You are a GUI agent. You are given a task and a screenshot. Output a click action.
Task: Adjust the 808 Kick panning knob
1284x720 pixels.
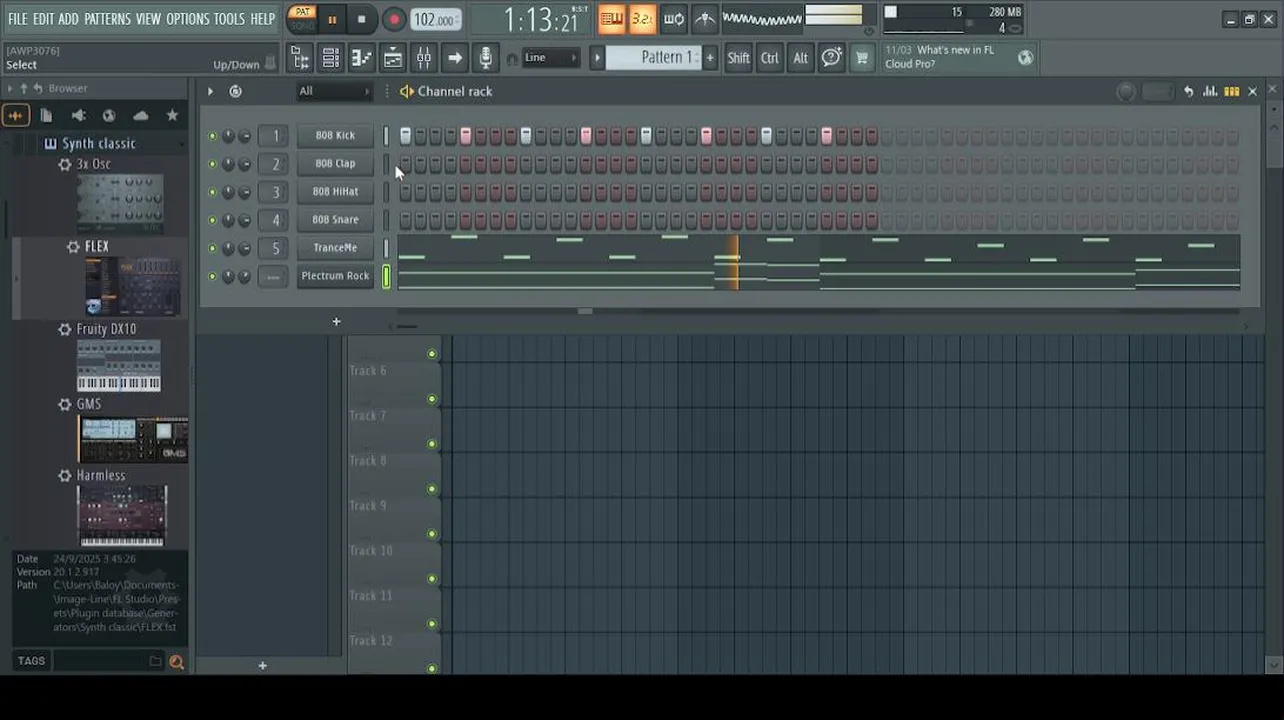click(x=228, y=135)
